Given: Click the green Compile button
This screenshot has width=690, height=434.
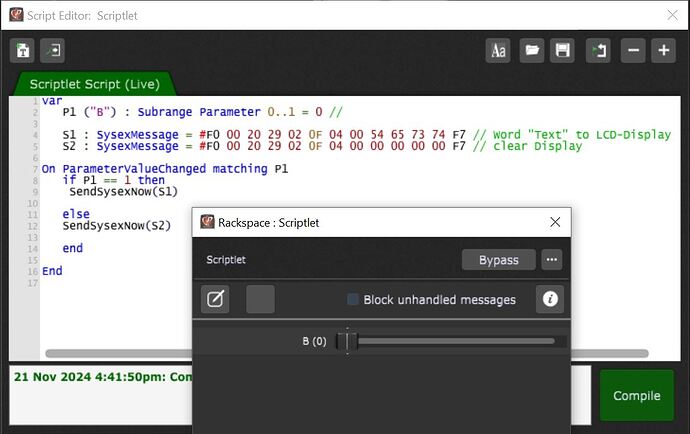Looking at the screenshot, I should 637,395.
